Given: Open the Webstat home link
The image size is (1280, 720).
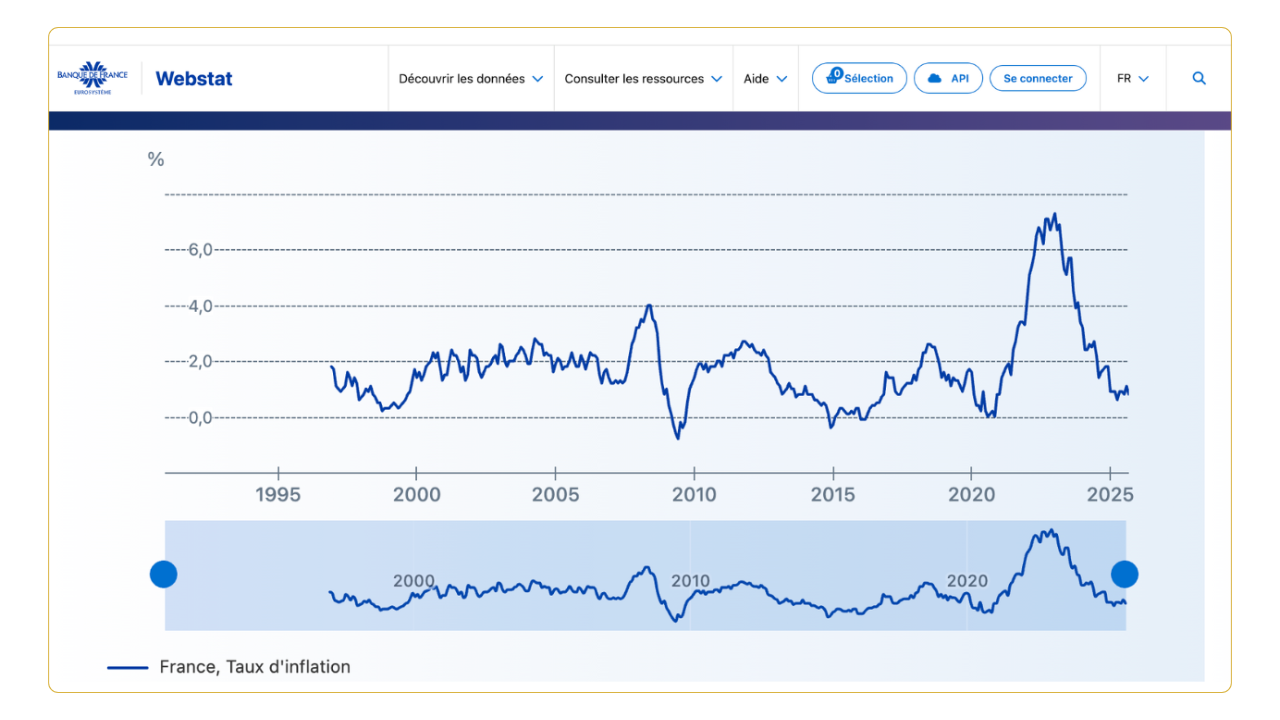Looking at the screenshot, I should (x=194, y=79).
